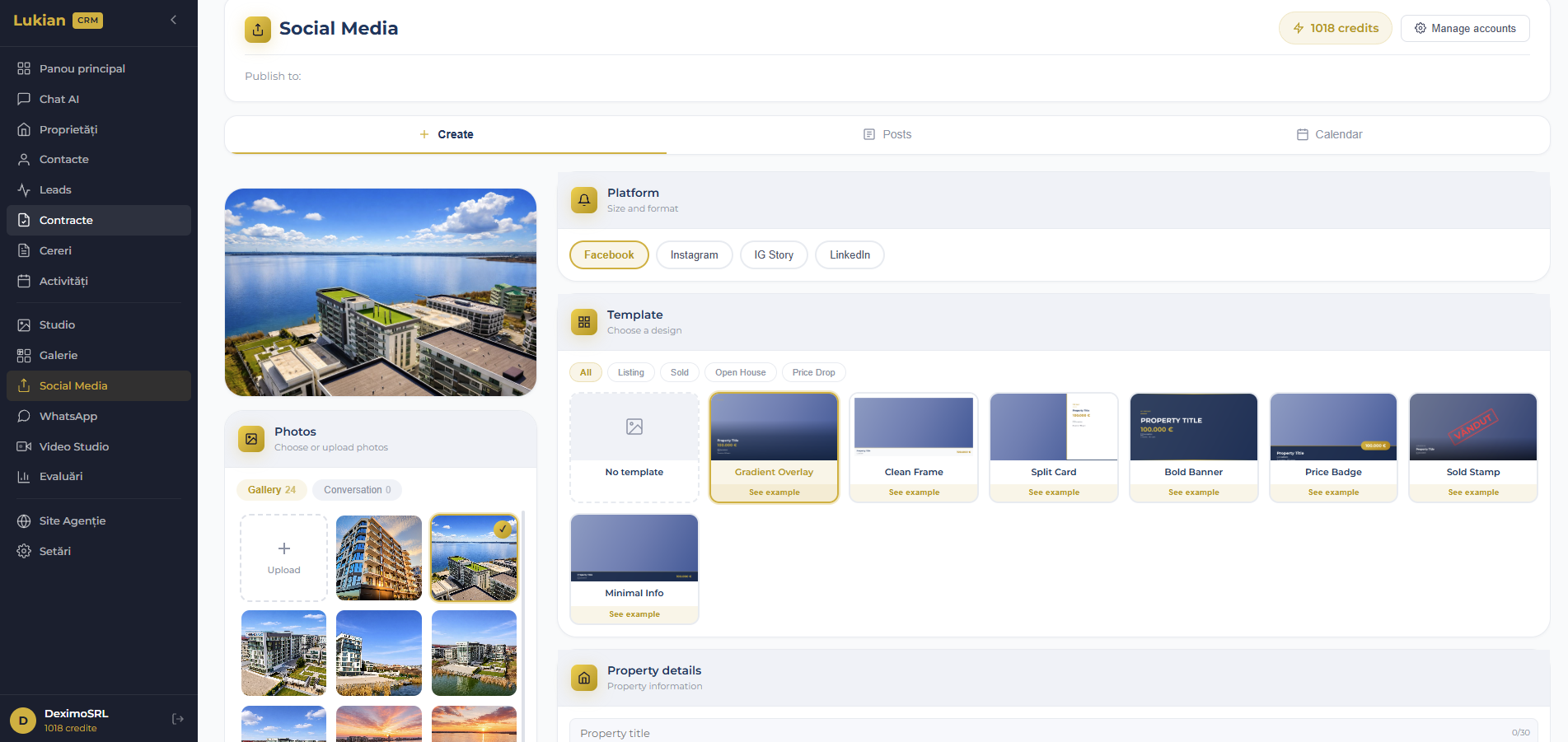The width and height of the screenshot is (1568, 742).
Task: Open the WhatsApp sidebar section
Action: tap(68, 416)
